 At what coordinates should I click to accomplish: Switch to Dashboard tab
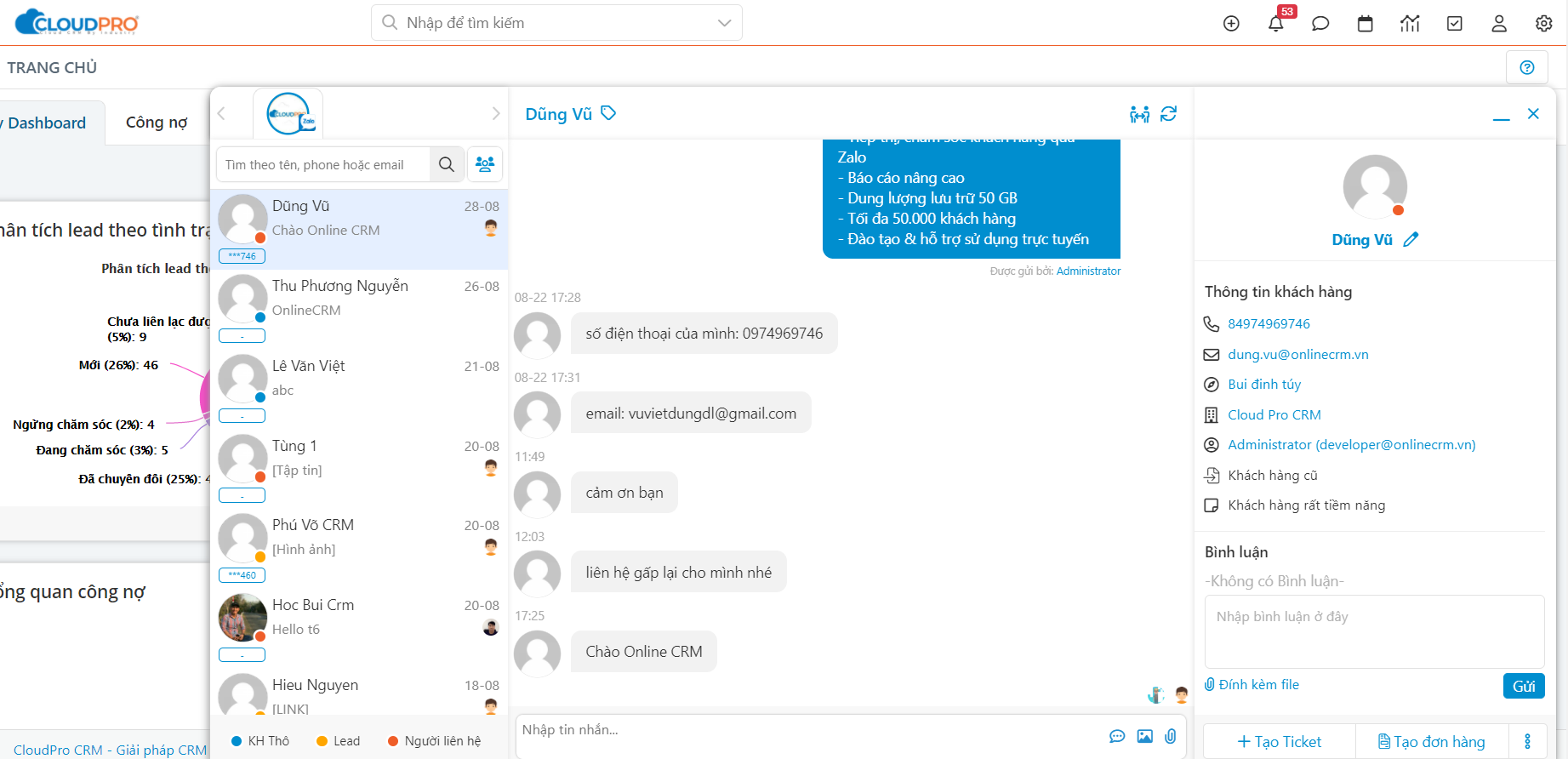pos(47,123)
